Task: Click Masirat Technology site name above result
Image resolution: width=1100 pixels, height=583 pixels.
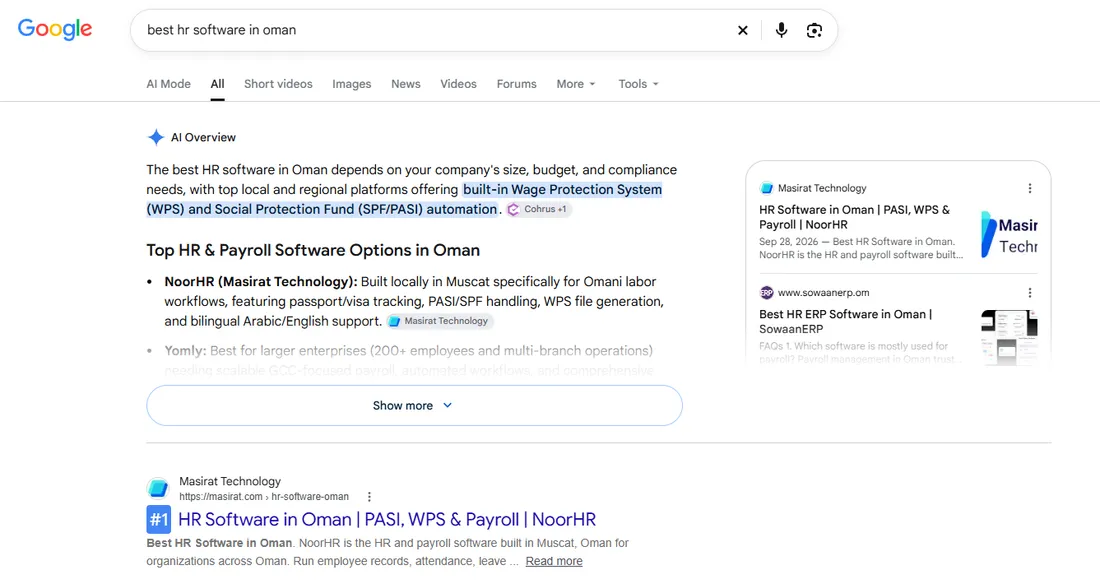Action: pyautogui.click(x=229, y=481)
